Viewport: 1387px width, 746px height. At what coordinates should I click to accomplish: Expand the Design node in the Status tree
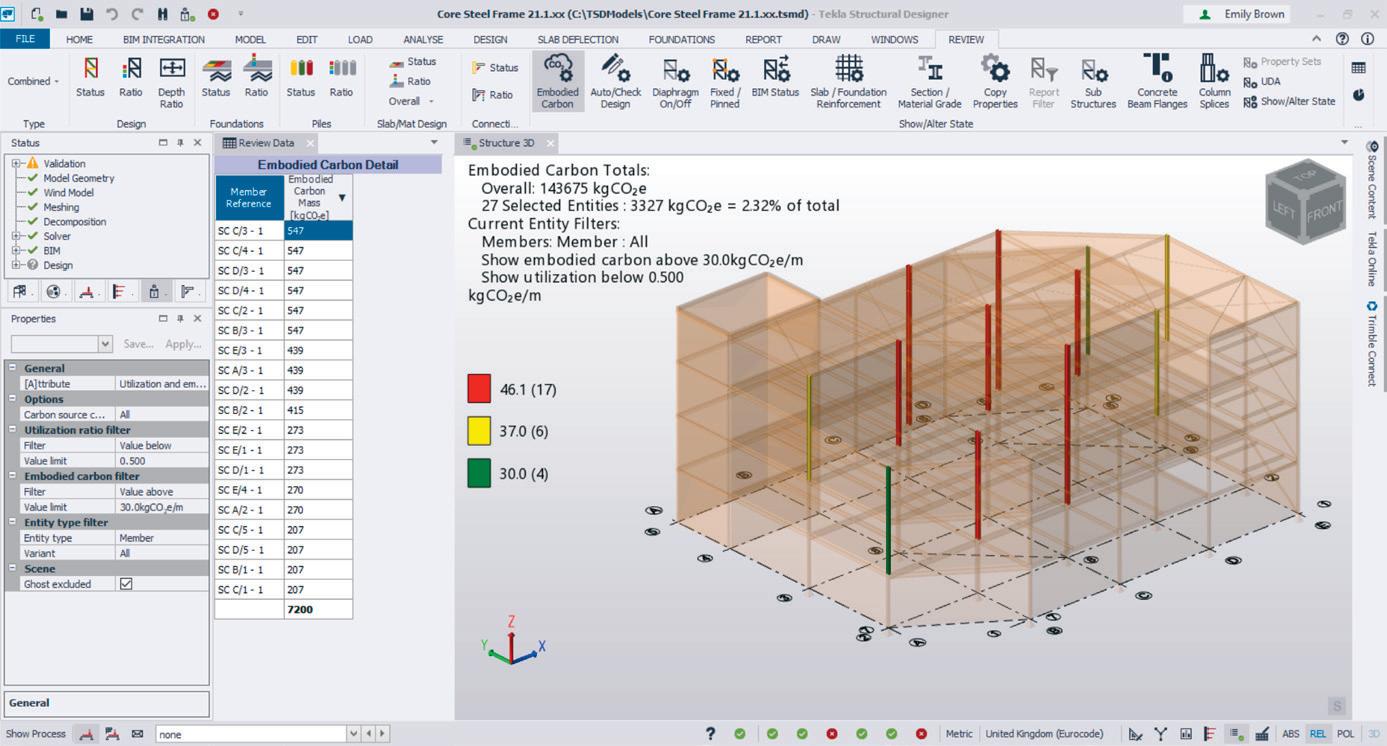[16, 265]
